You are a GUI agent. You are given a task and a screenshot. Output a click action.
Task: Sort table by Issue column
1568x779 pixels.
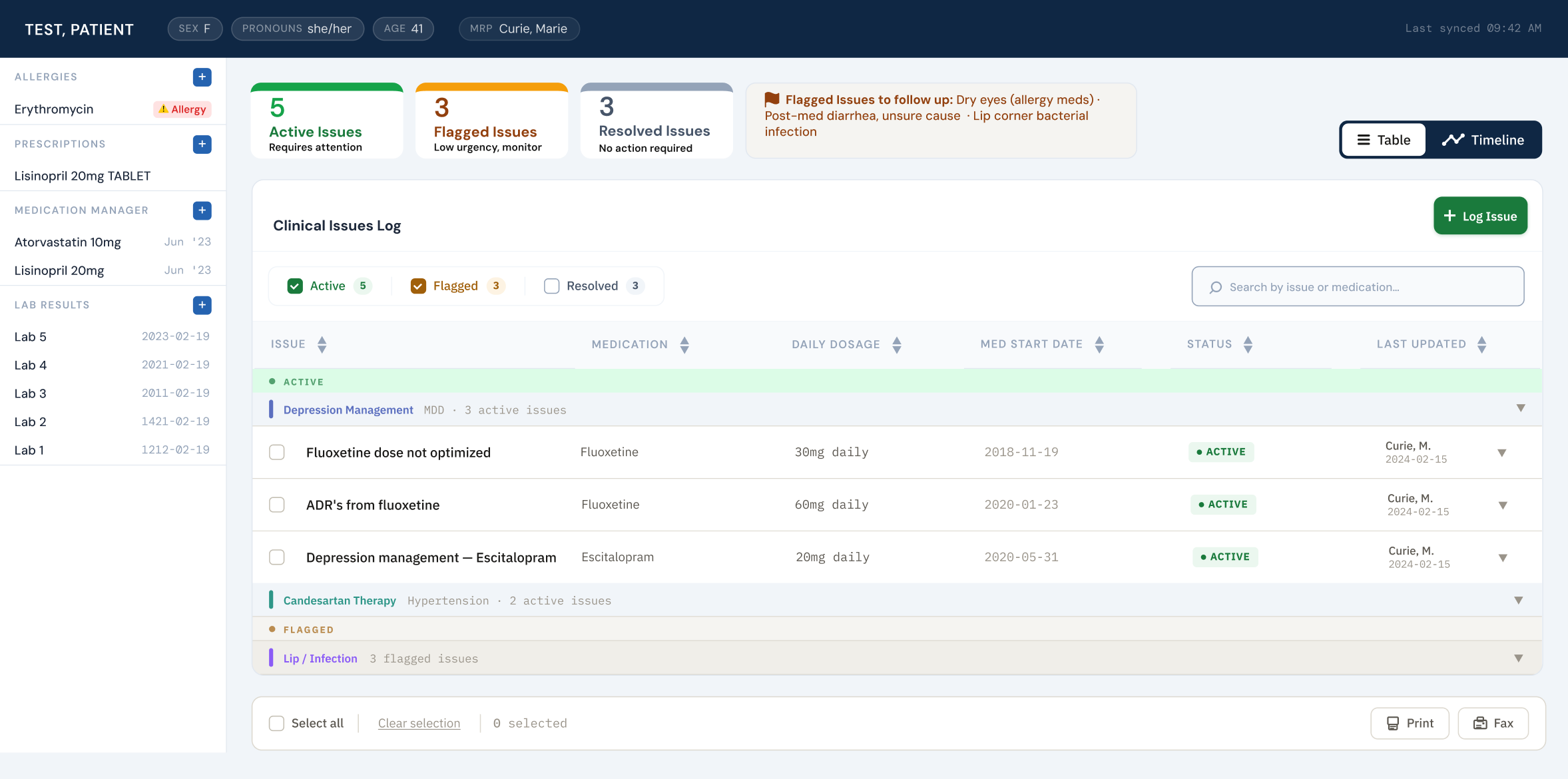[x=322, y=344]
